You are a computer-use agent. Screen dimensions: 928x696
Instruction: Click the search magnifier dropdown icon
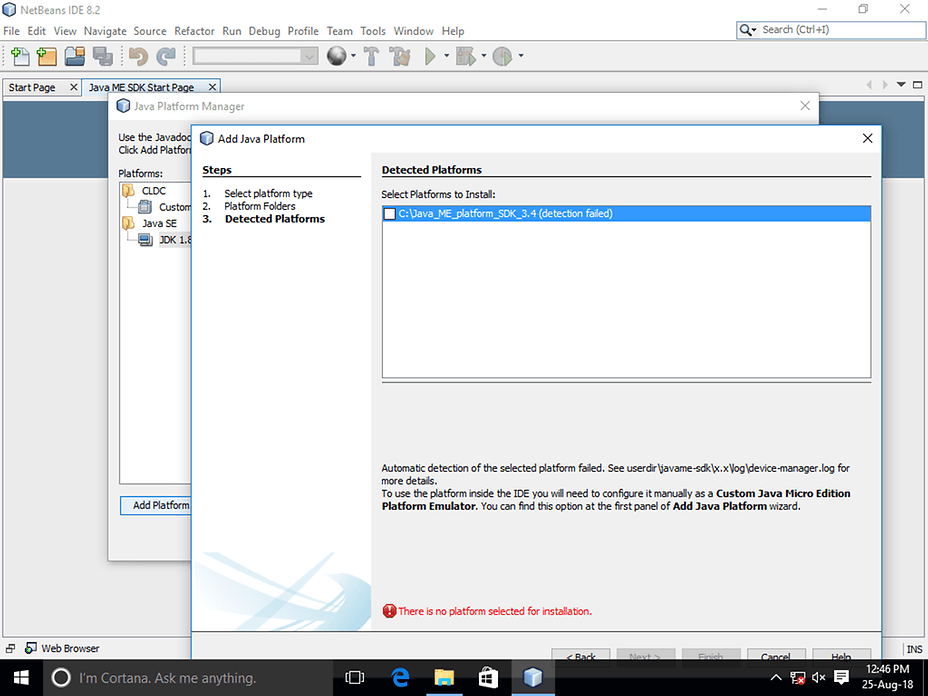coord(747,30)
